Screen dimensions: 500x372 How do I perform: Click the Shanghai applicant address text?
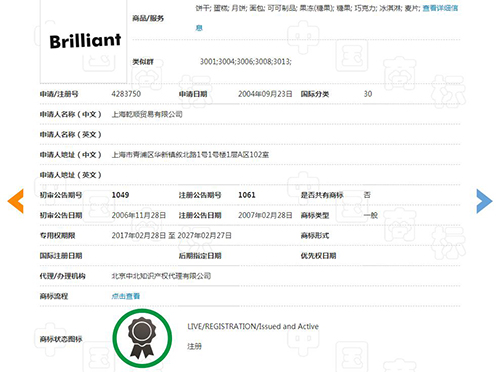click(x=190, y=155)
